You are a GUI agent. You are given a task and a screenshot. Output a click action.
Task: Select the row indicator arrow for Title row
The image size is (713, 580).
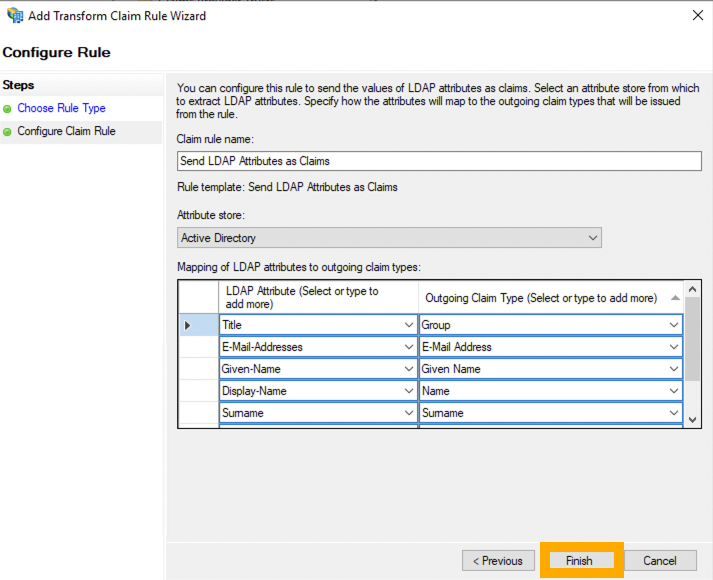187,325
